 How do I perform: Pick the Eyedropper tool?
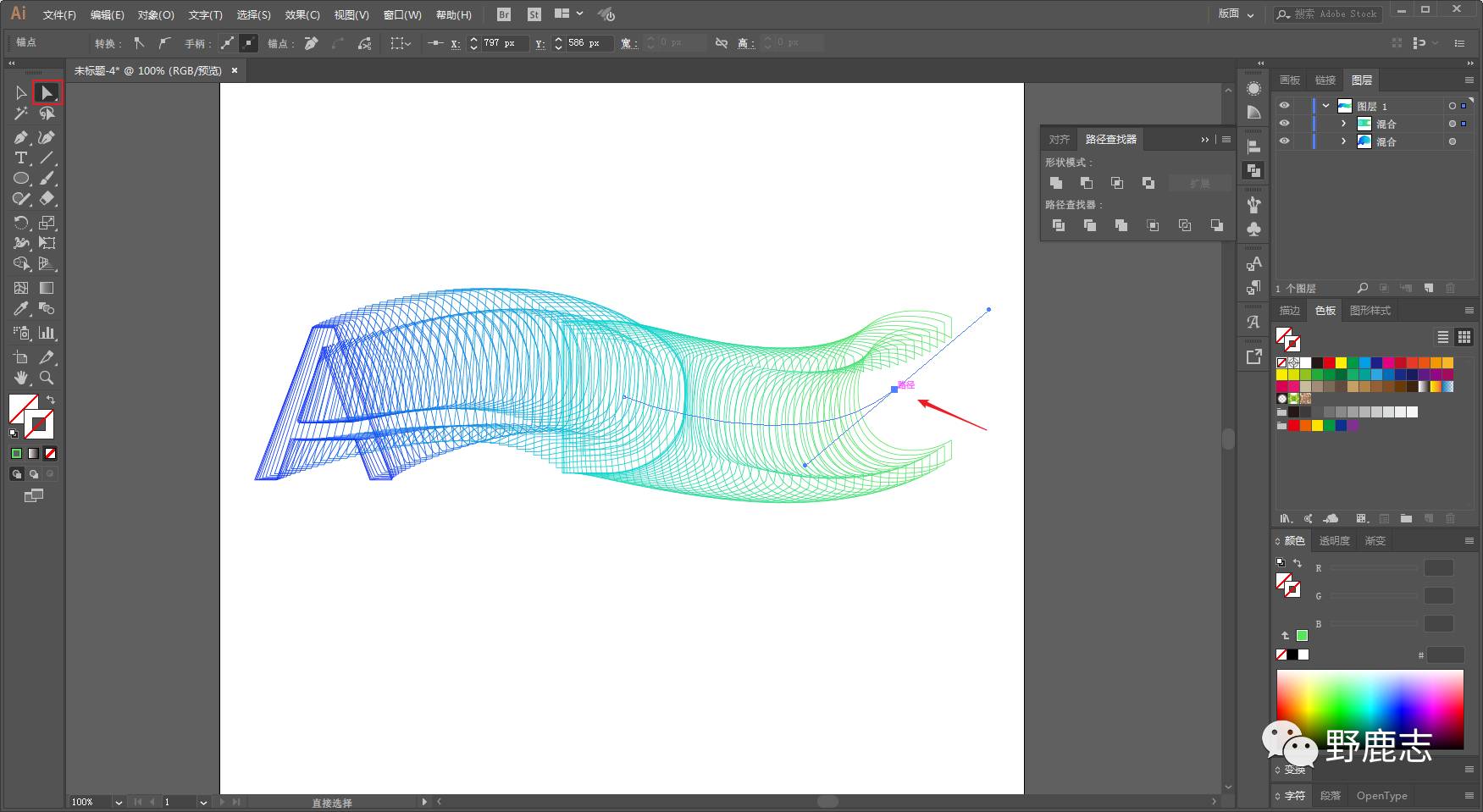(21, 309)
